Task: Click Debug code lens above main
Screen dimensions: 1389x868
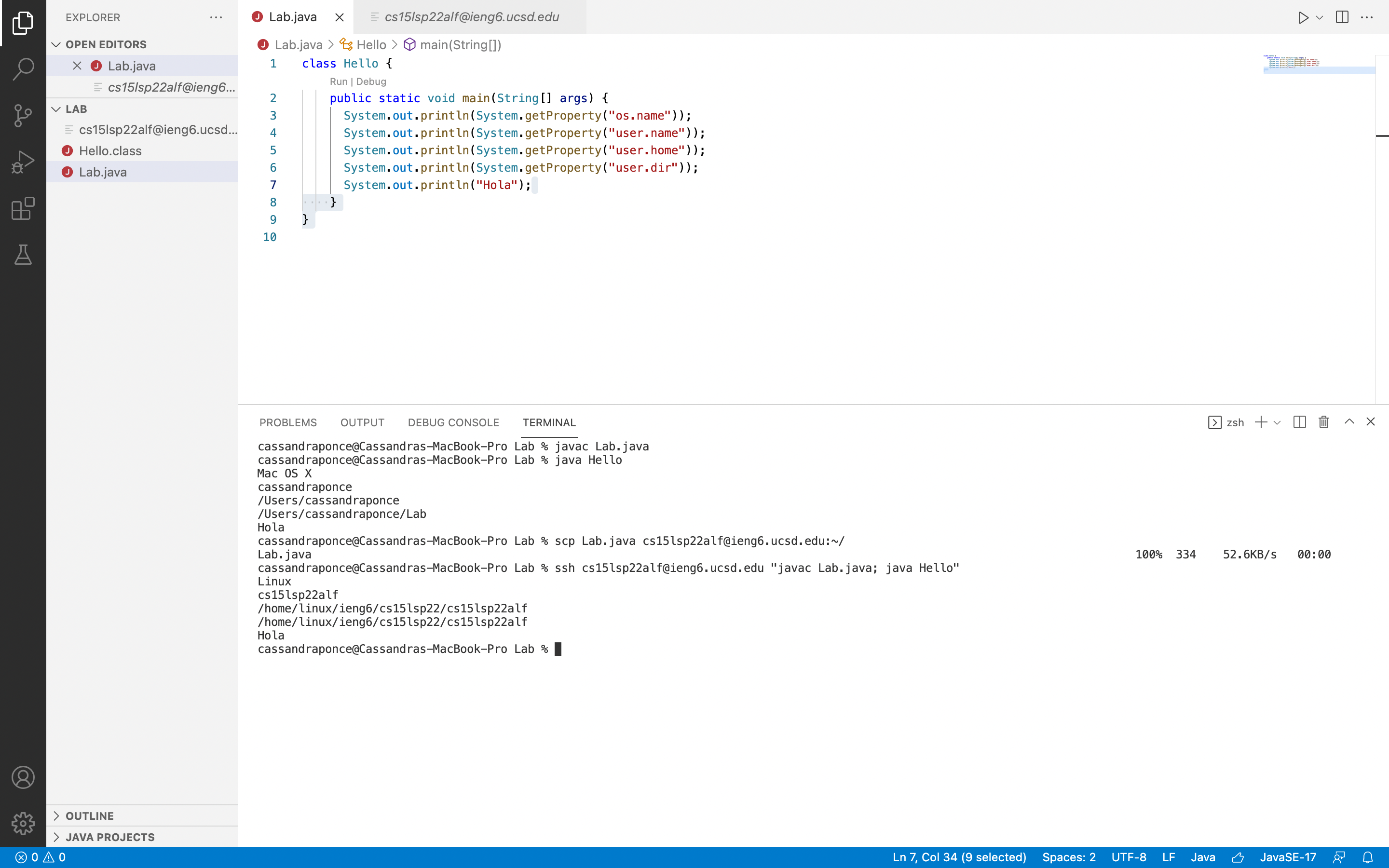Action: 371,81
